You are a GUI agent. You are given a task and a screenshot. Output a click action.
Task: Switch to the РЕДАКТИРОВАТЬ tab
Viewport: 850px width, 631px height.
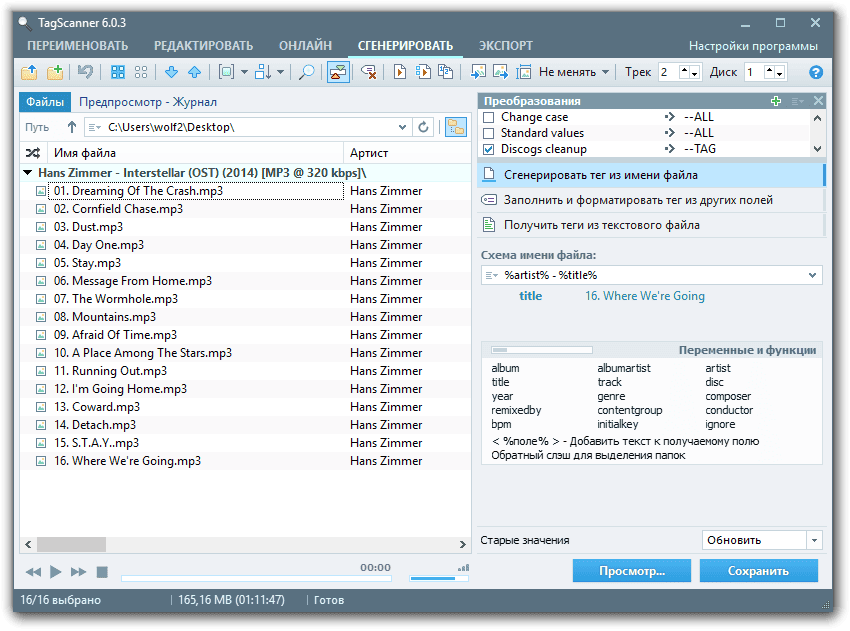coord(203,45)
